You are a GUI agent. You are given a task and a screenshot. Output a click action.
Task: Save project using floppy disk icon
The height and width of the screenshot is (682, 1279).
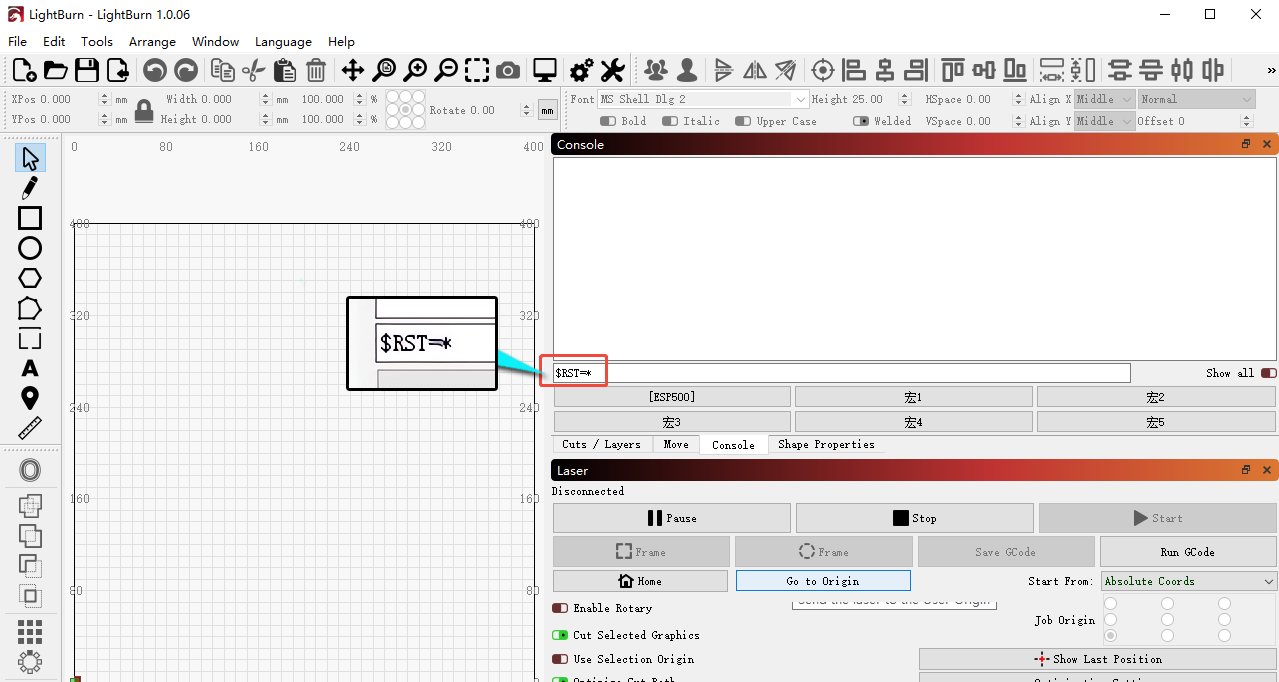pos(87,70)
